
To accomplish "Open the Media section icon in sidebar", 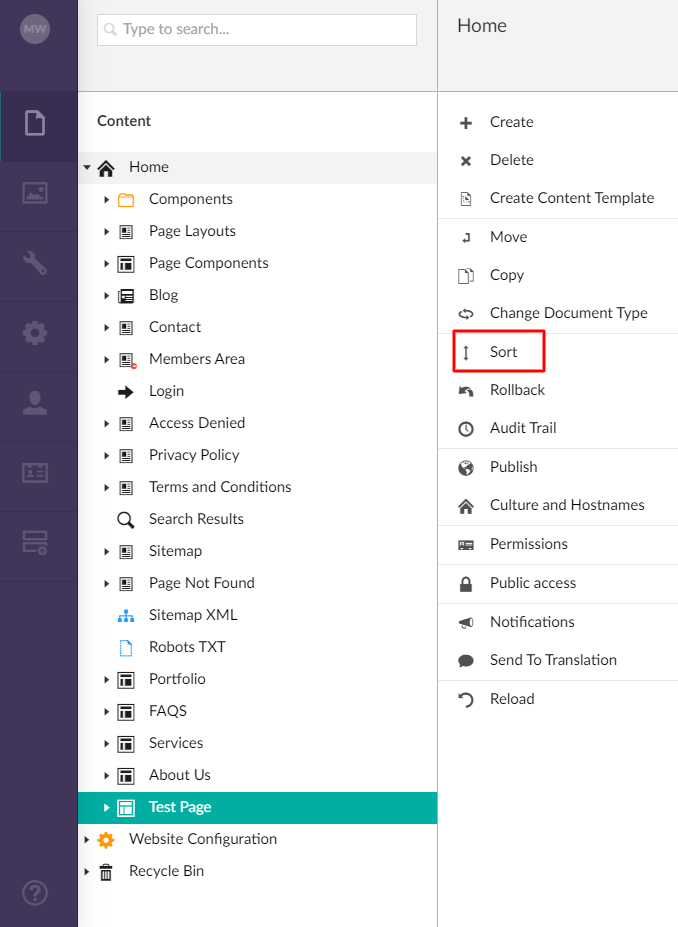I will click(x=35, y=193).
